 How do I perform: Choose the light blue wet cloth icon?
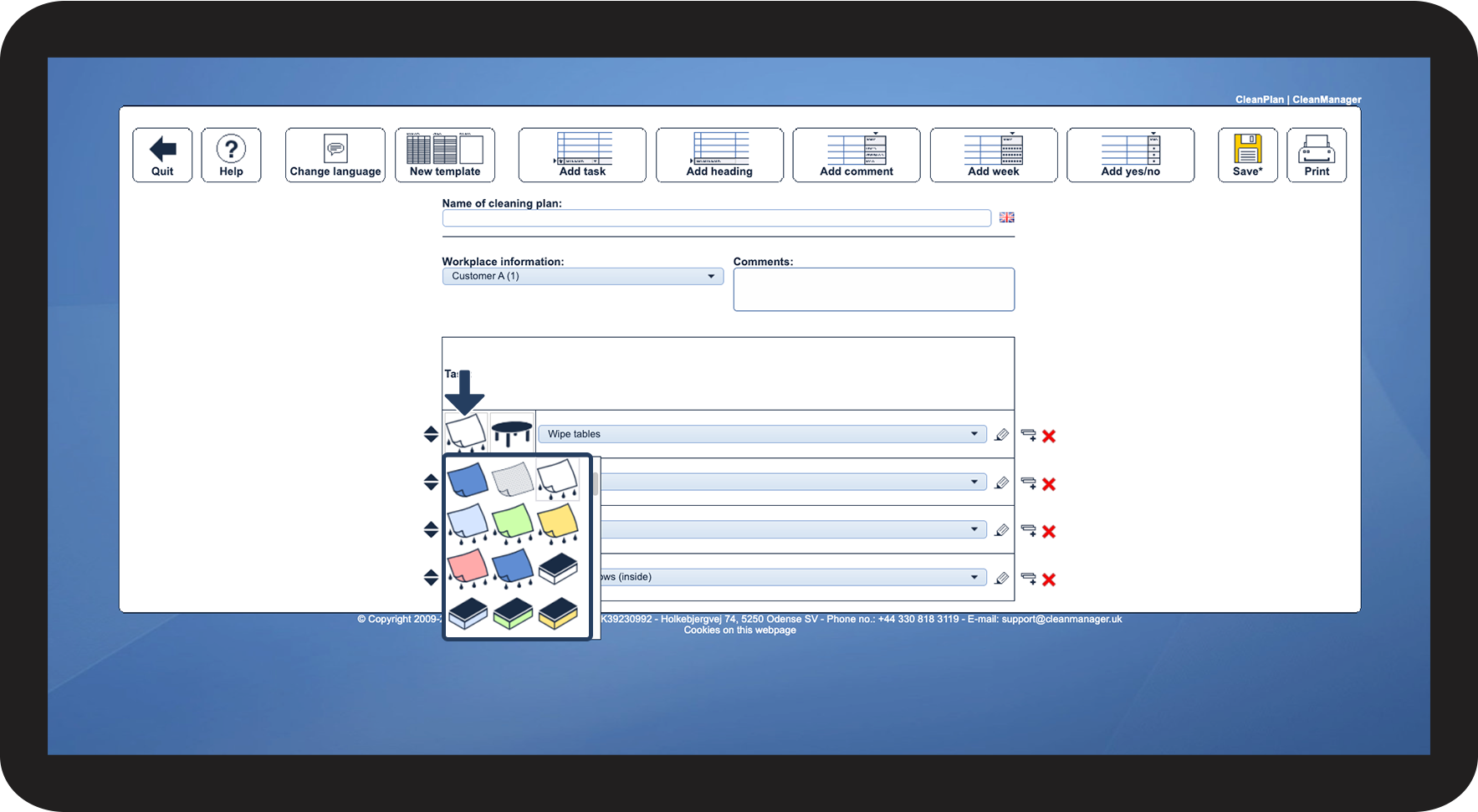point(468,523)
